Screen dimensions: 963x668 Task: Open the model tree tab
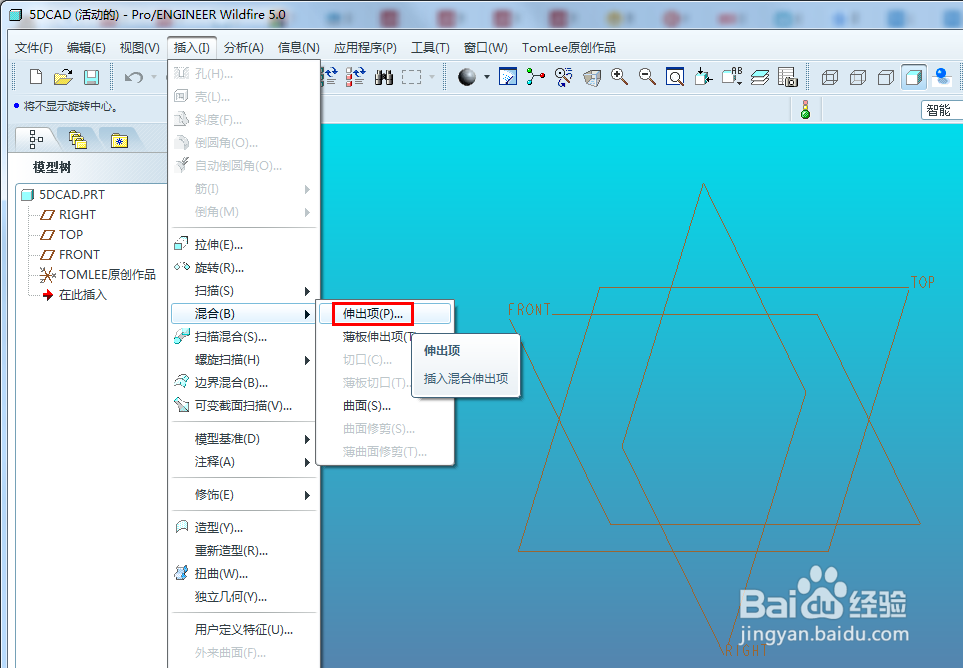pyautogui.click(x=36, y=140)
